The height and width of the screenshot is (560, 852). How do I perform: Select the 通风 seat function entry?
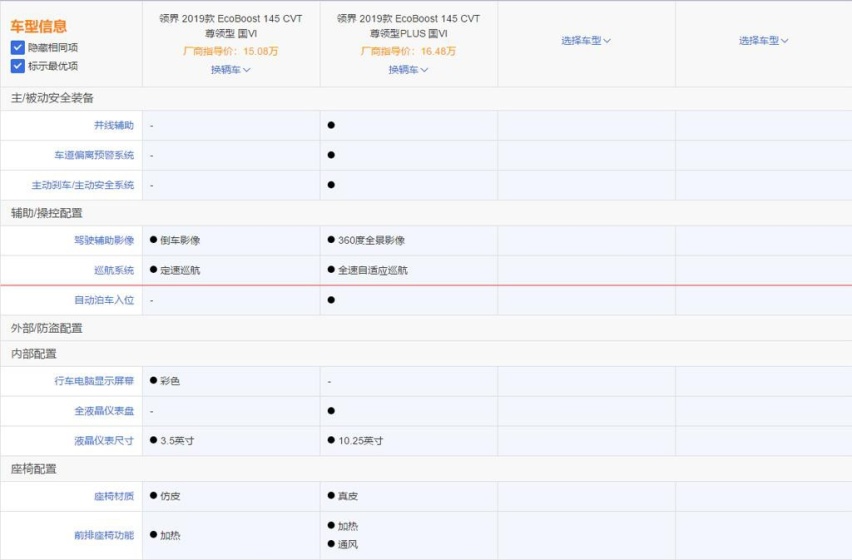tap(342, 545)
